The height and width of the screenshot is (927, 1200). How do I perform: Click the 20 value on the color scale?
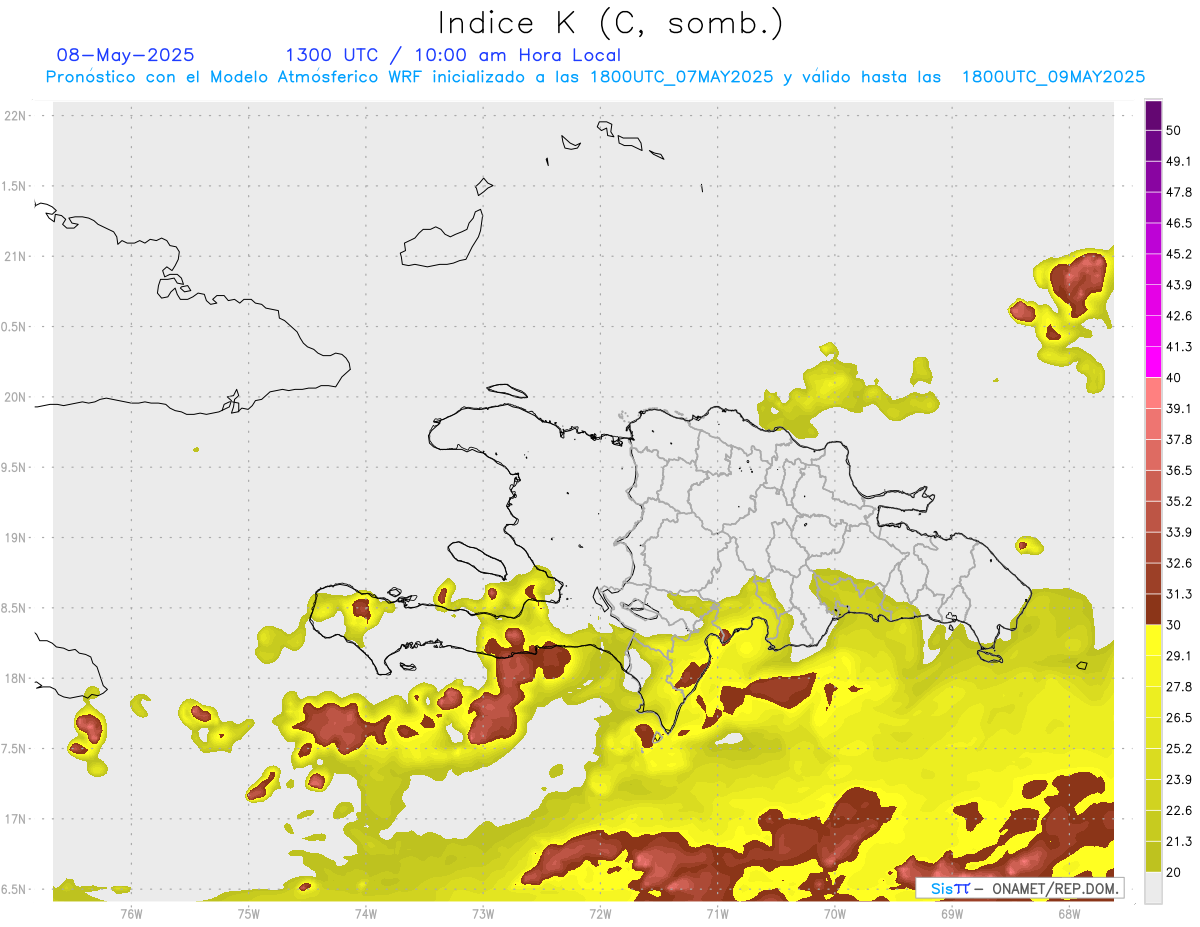point(1174,873)
